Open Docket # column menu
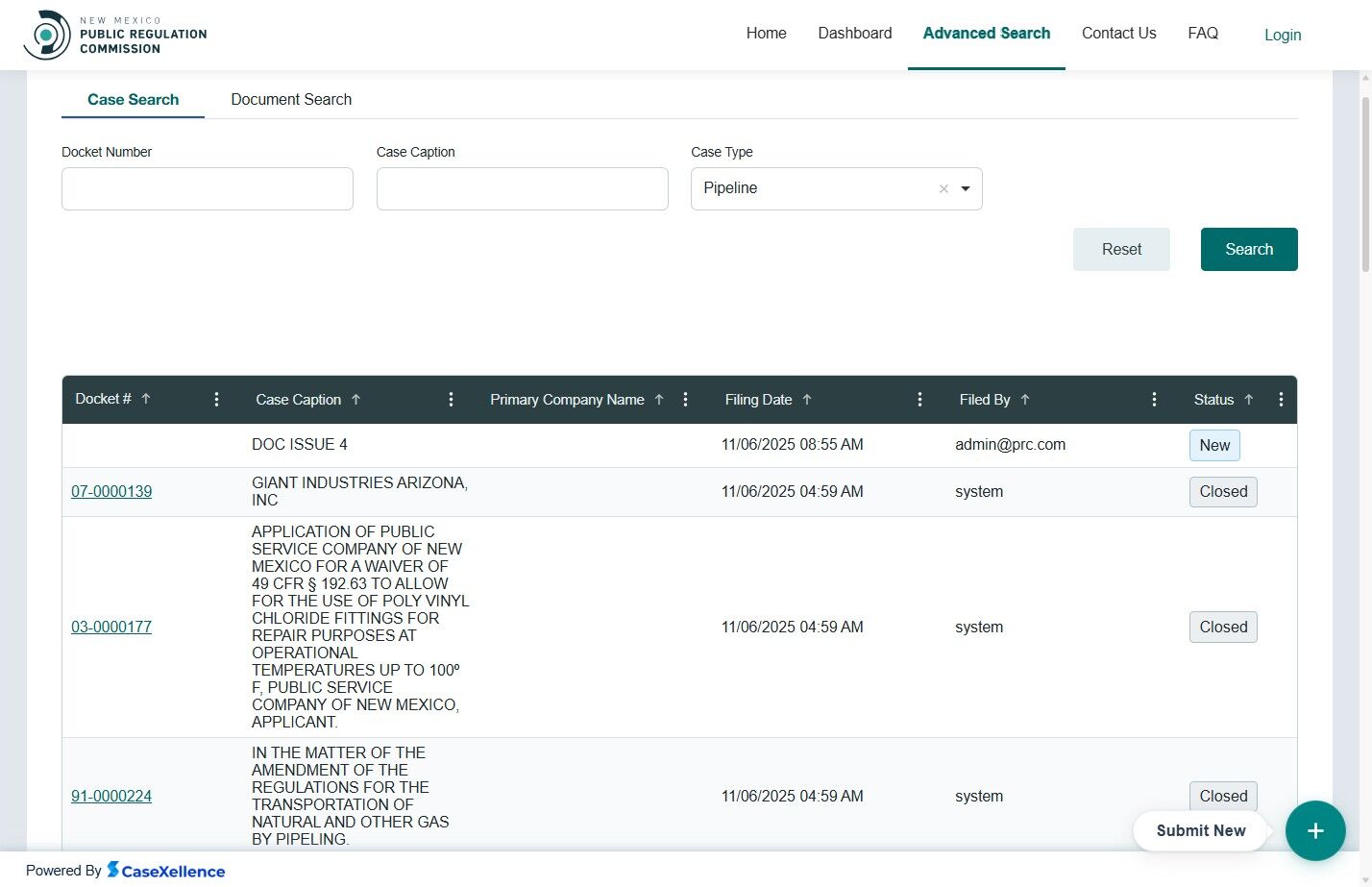This screenshot has height=887, width=1372. tap(216, 400)
